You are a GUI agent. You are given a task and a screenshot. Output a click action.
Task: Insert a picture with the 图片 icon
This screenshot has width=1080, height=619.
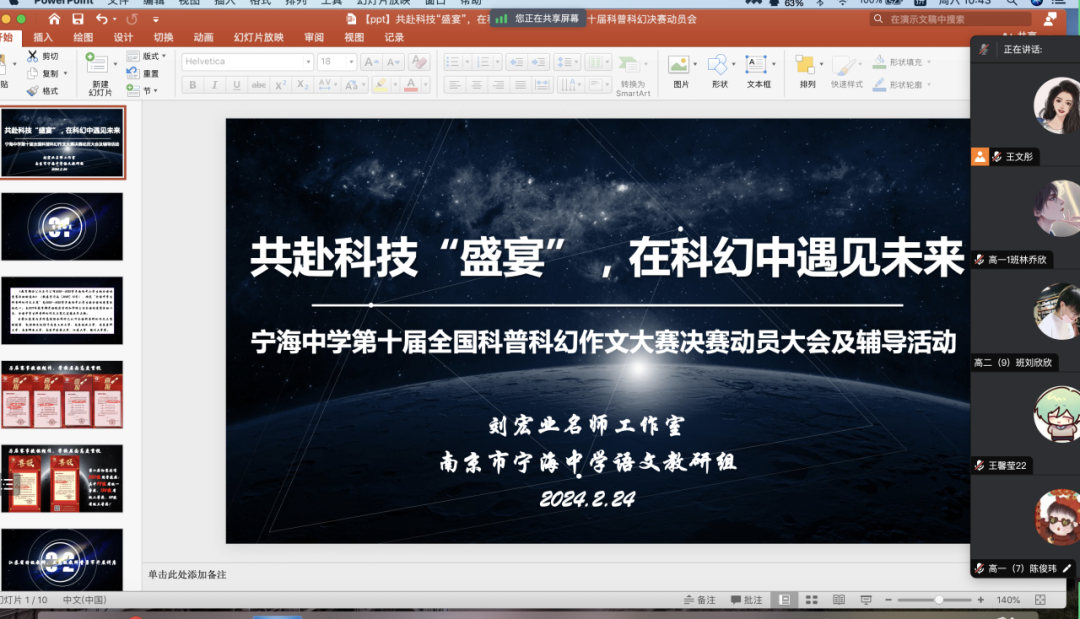coord(678,65)
